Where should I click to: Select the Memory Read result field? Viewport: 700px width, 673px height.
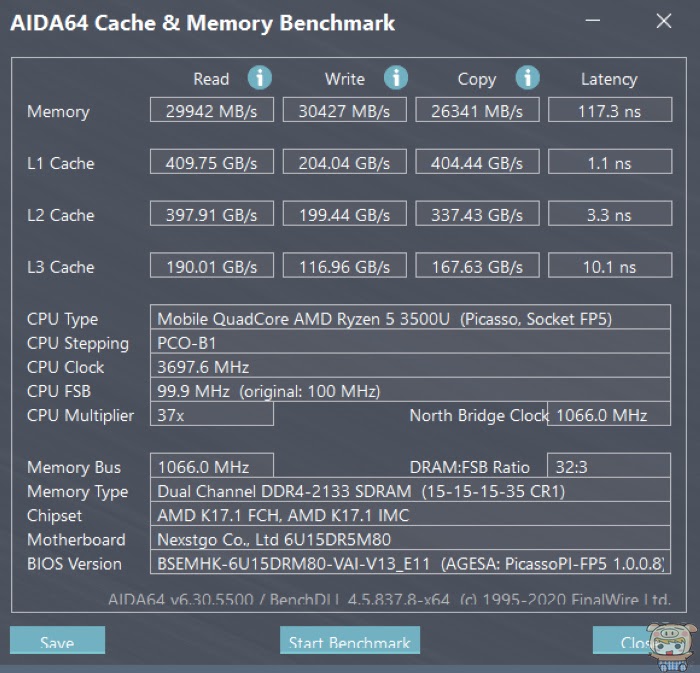212,110
